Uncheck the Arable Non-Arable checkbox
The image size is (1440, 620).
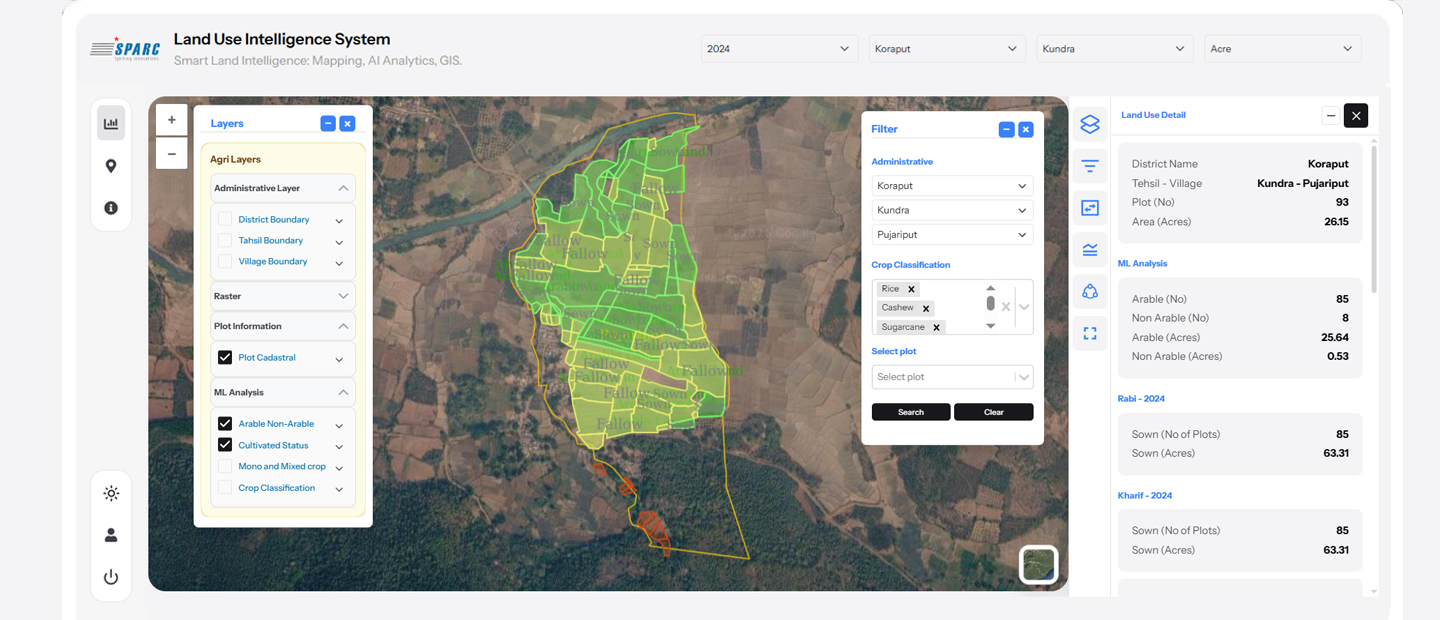(225, 424)
